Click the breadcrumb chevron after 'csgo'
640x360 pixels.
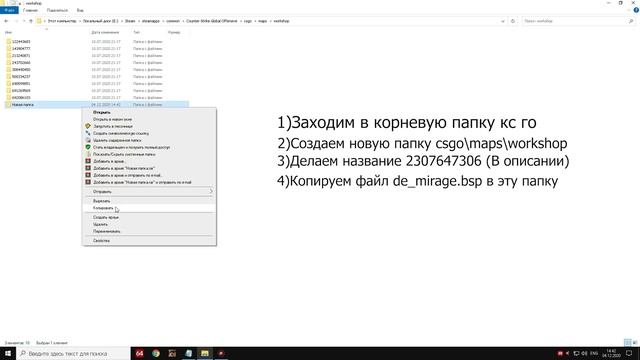[255, 21]
